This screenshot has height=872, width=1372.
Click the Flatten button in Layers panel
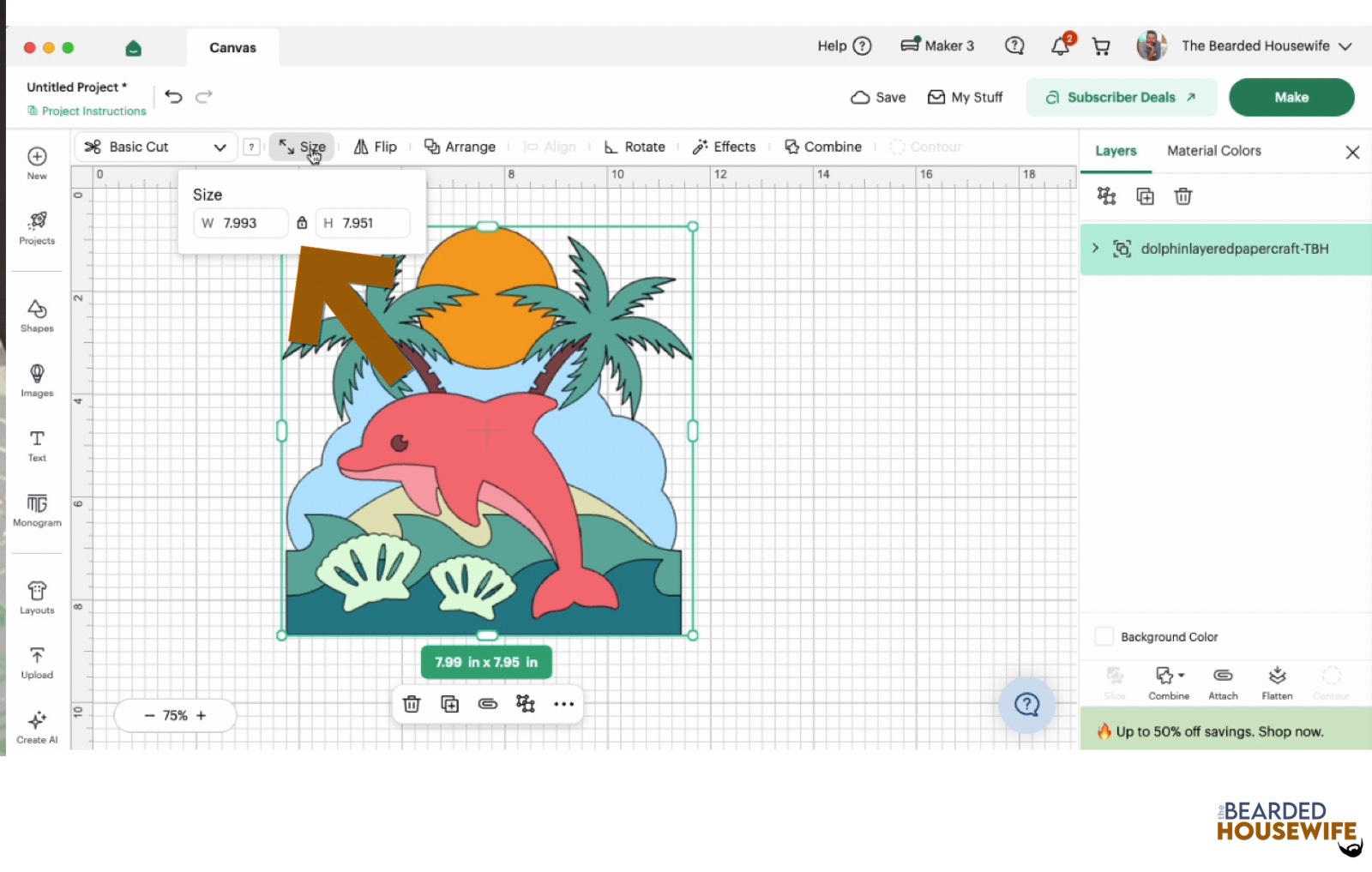tap(1277, 683)
